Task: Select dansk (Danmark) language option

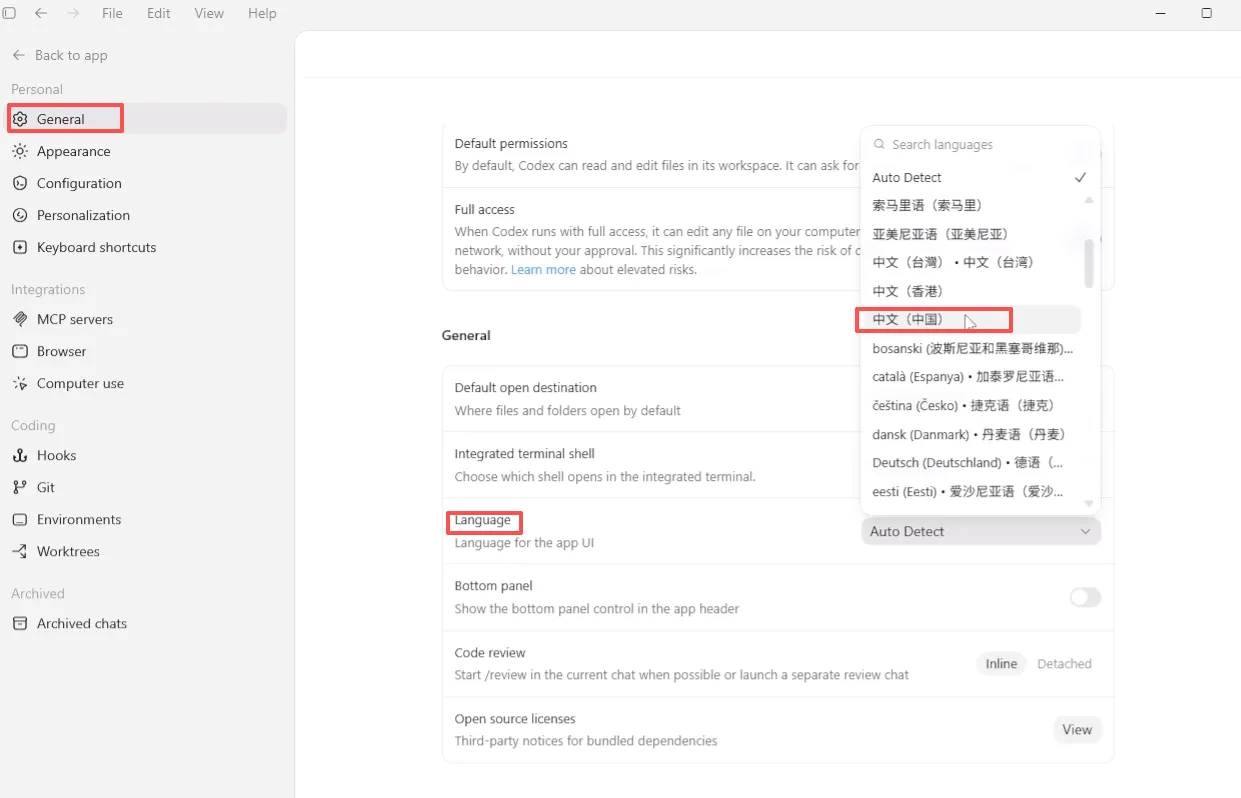Action: click(972, 434)
